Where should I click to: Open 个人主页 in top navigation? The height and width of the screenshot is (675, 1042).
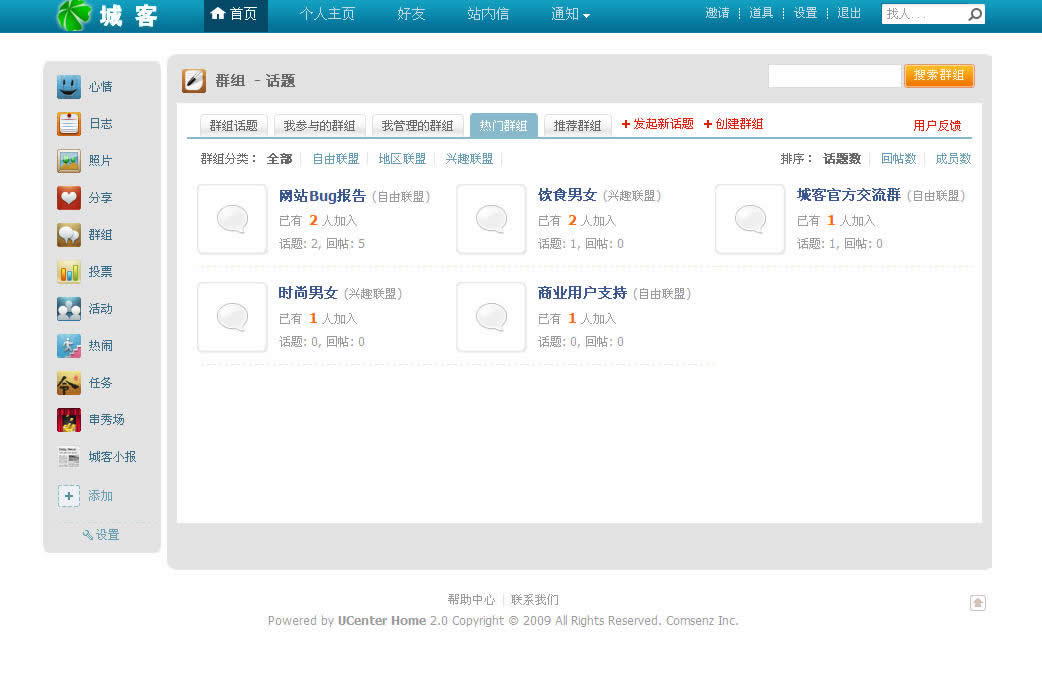tap(327, 14)
